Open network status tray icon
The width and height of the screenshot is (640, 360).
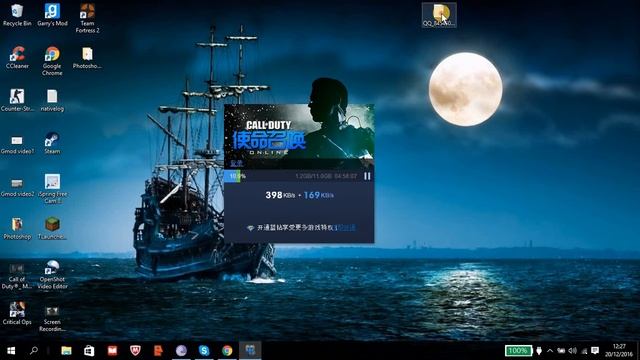click(584, 351)
